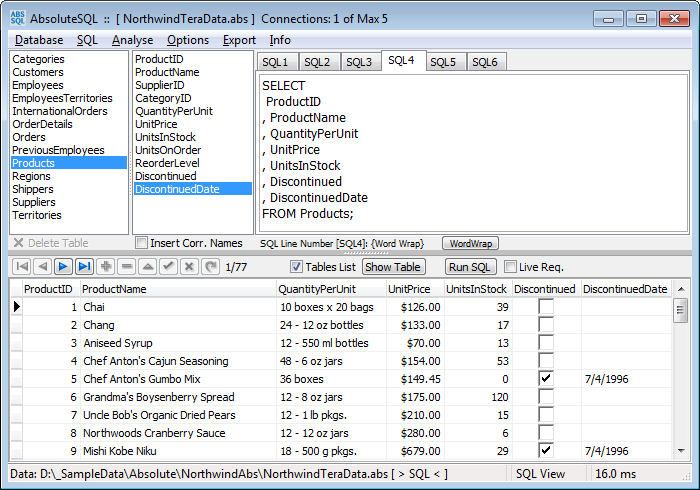Click inside the SQL4 editor text area

click(473, 154)
